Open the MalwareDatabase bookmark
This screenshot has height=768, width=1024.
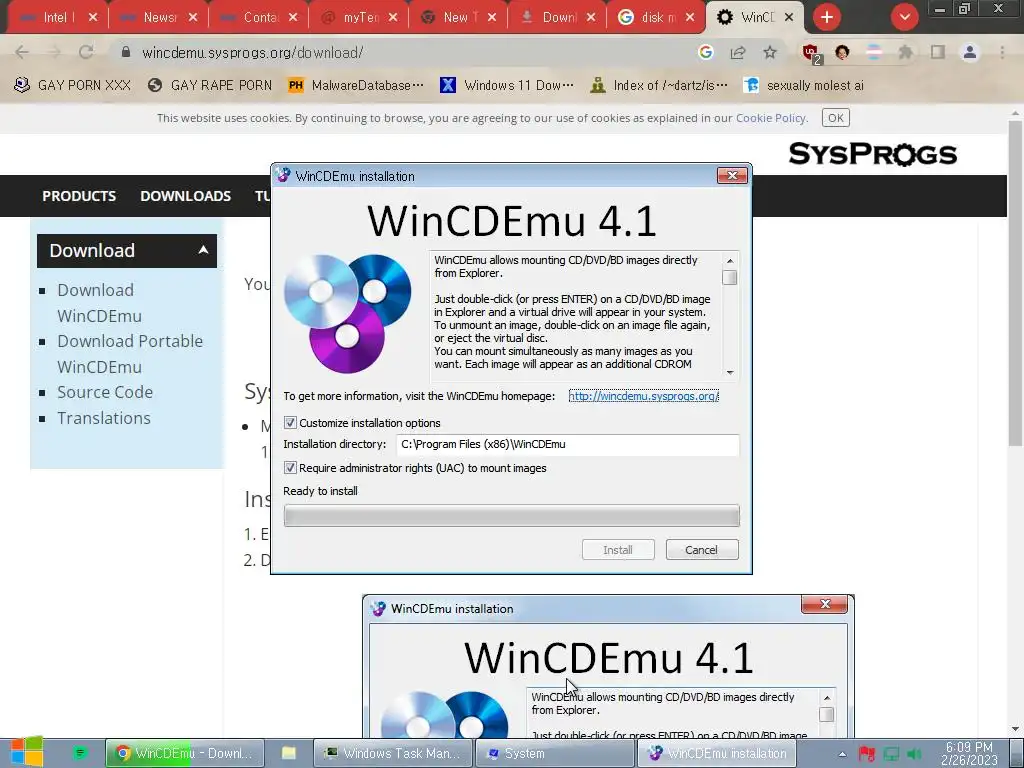tap(355, 86)
